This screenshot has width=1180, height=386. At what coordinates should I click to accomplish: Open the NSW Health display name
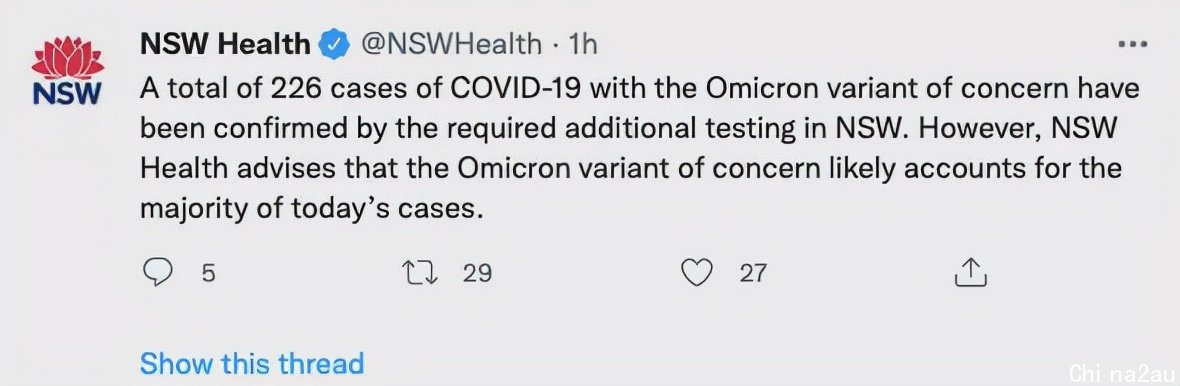click(x=225, y=44)
